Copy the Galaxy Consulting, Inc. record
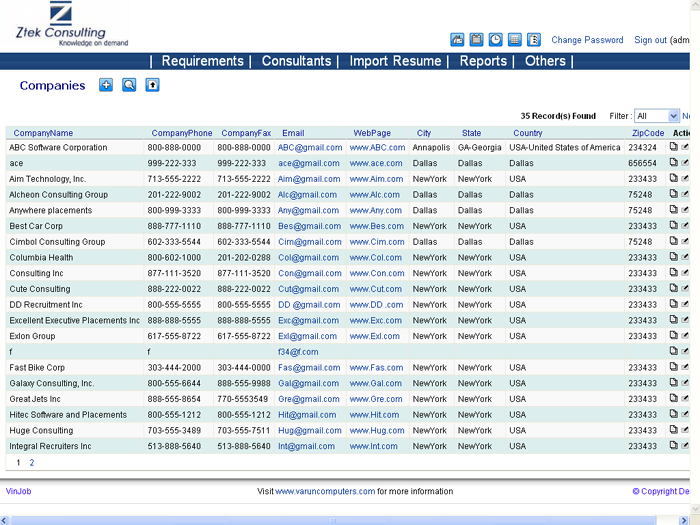The image size is (700, 525). click(674, 382)
